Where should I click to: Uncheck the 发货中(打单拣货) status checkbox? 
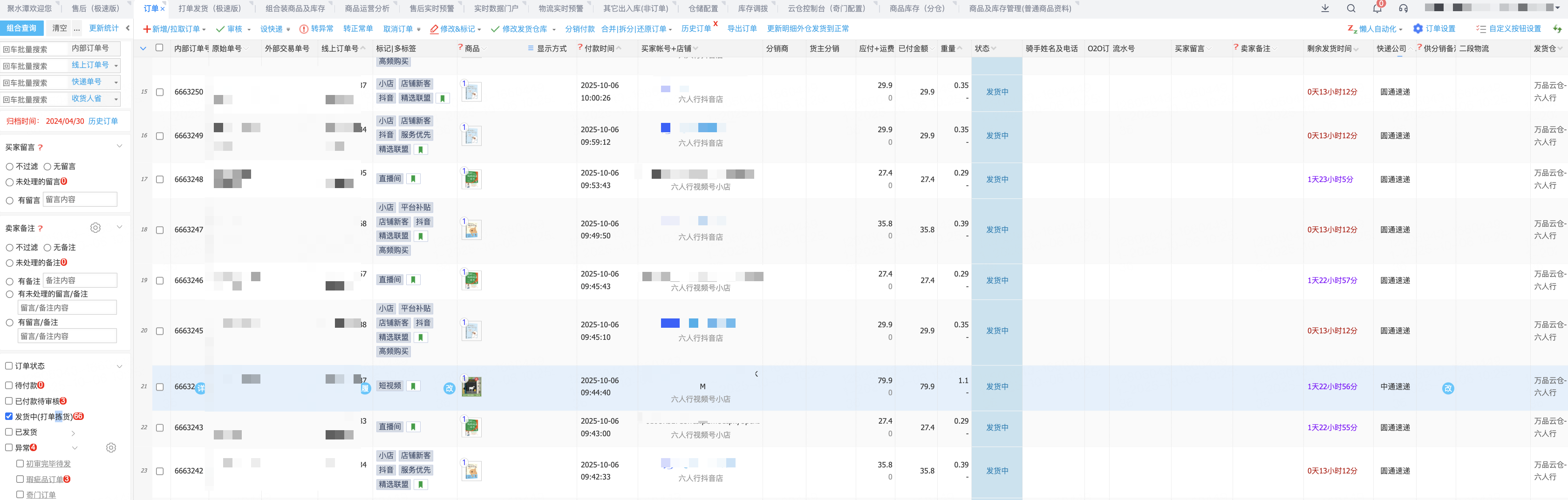click(9, 417)
